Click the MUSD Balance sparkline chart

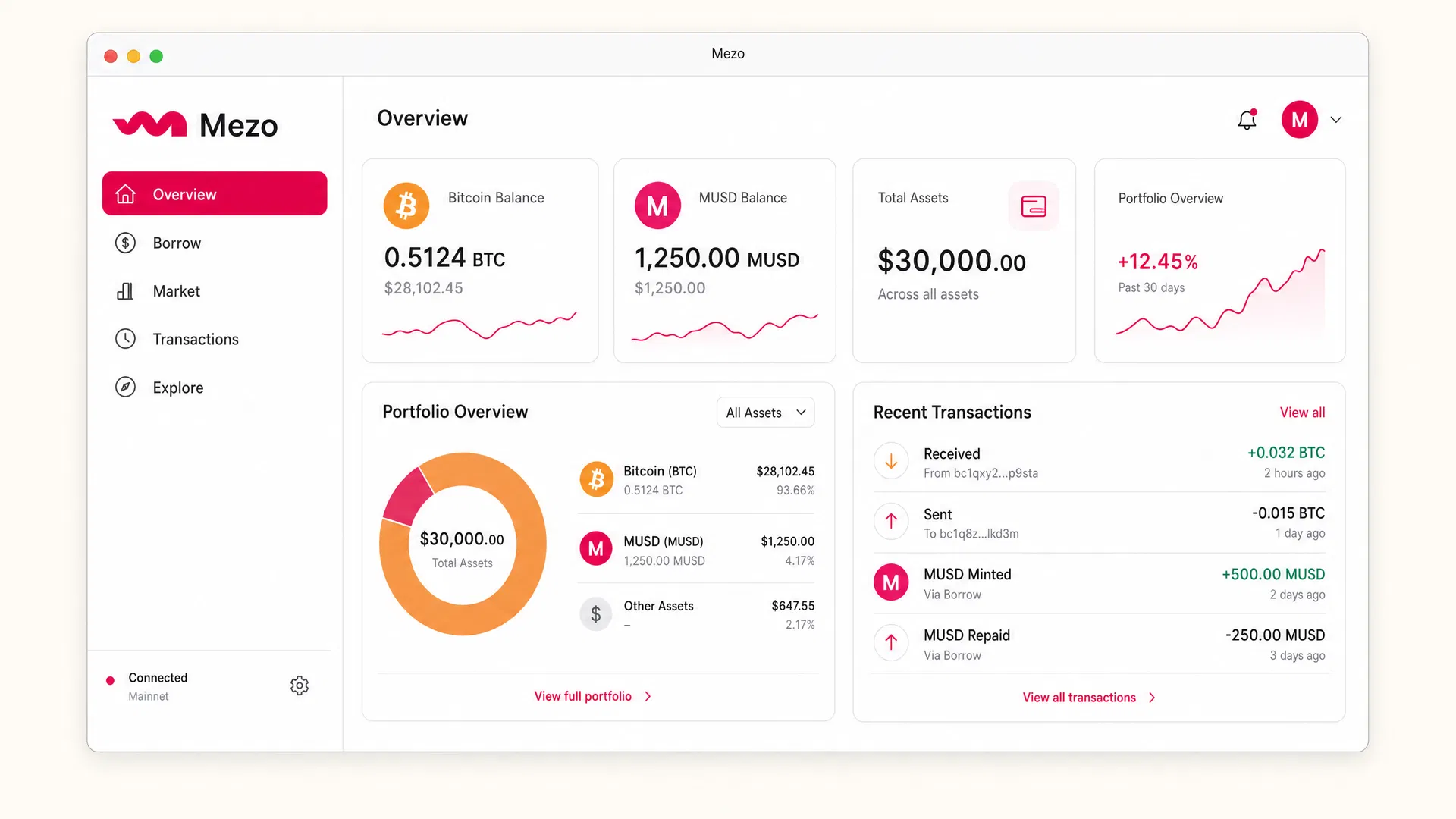click(725, 328)
